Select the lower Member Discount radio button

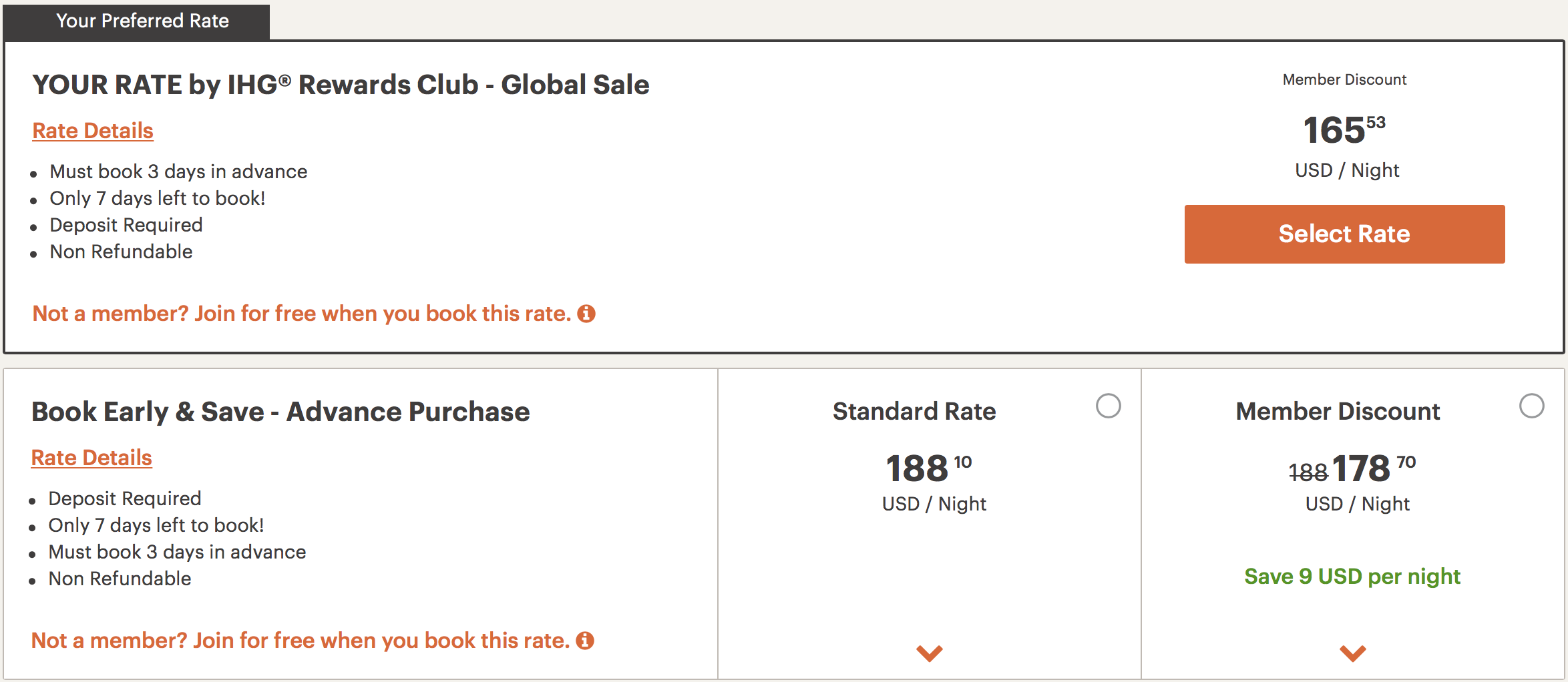coord(1531,406)
